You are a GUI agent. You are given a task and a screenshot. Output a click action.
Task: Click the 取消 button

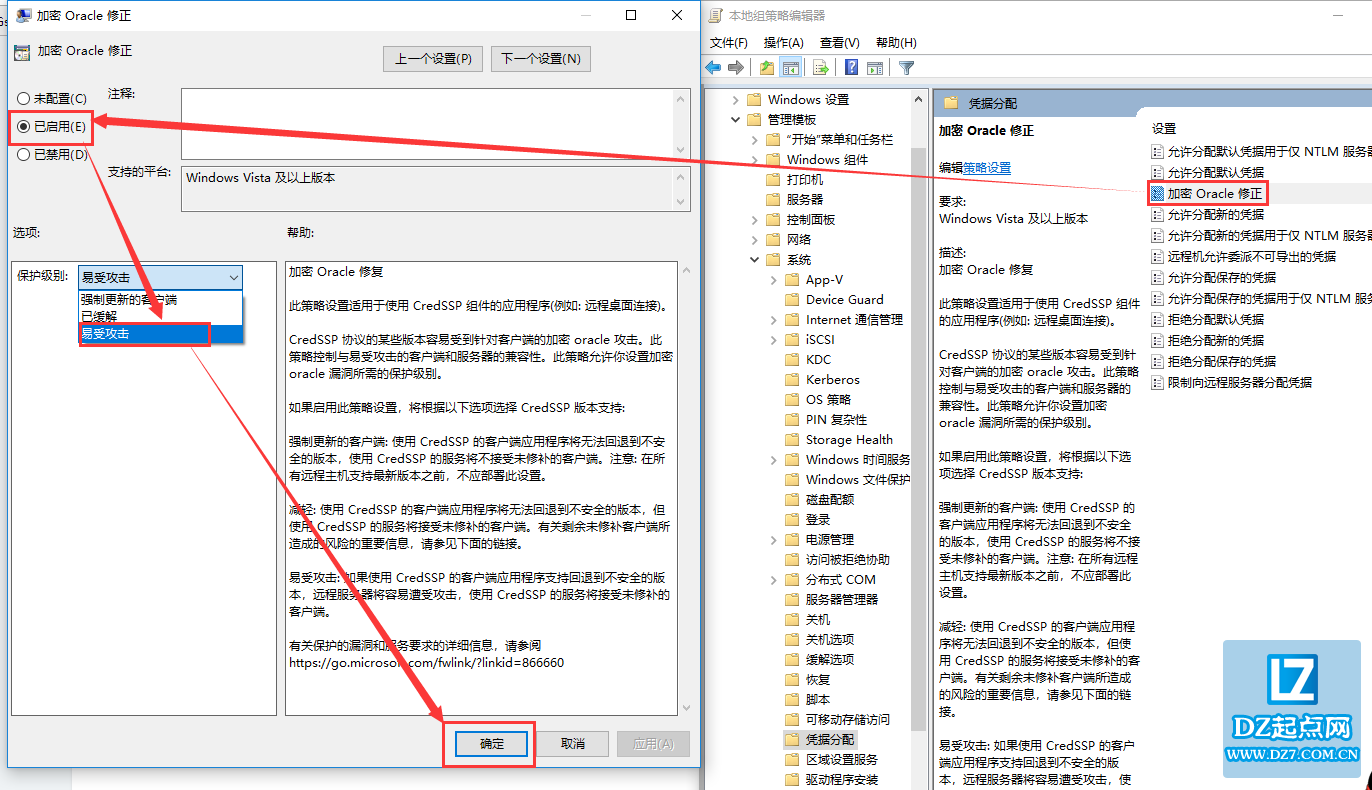572,744
